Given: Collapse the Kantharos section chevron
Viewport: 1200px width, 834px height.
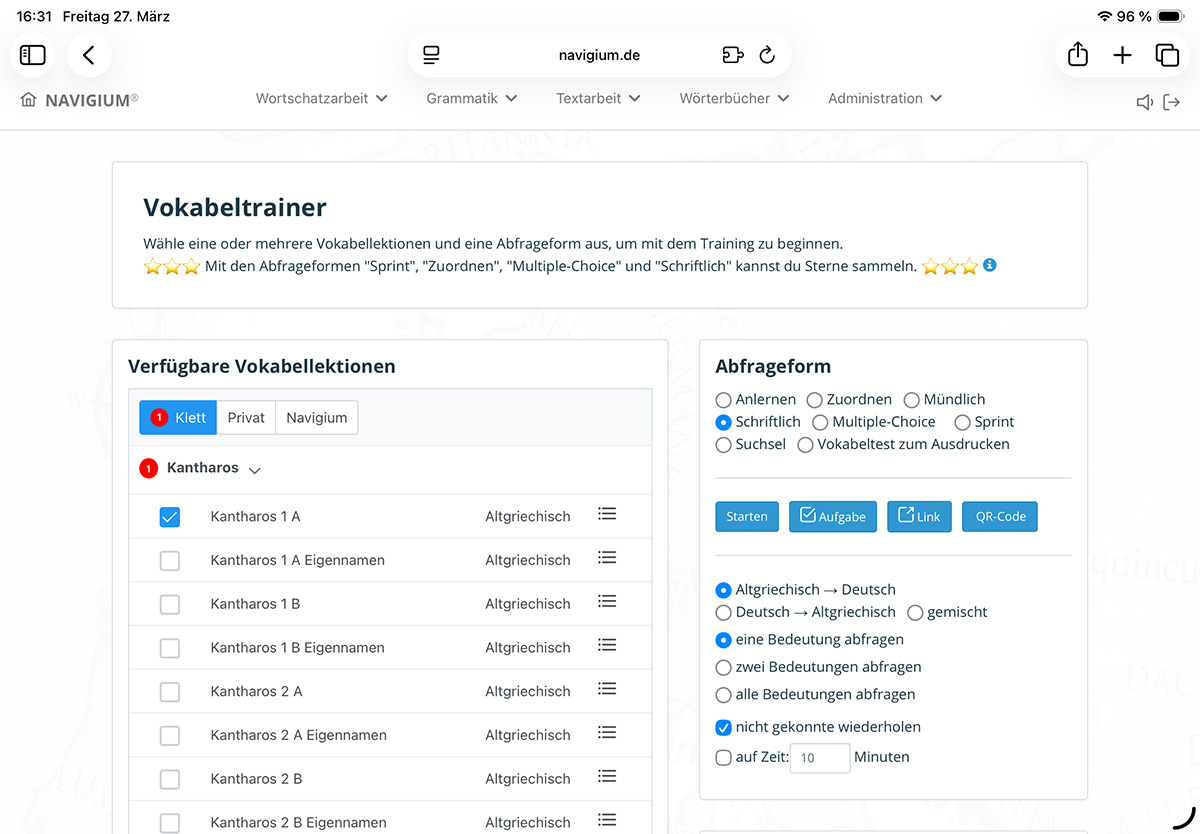Looking at the screenshot, I should 254,470.
